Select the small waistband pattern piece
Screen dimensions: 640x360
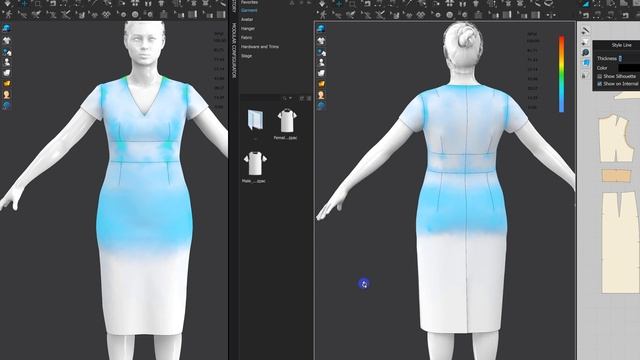tap(616, 176)
